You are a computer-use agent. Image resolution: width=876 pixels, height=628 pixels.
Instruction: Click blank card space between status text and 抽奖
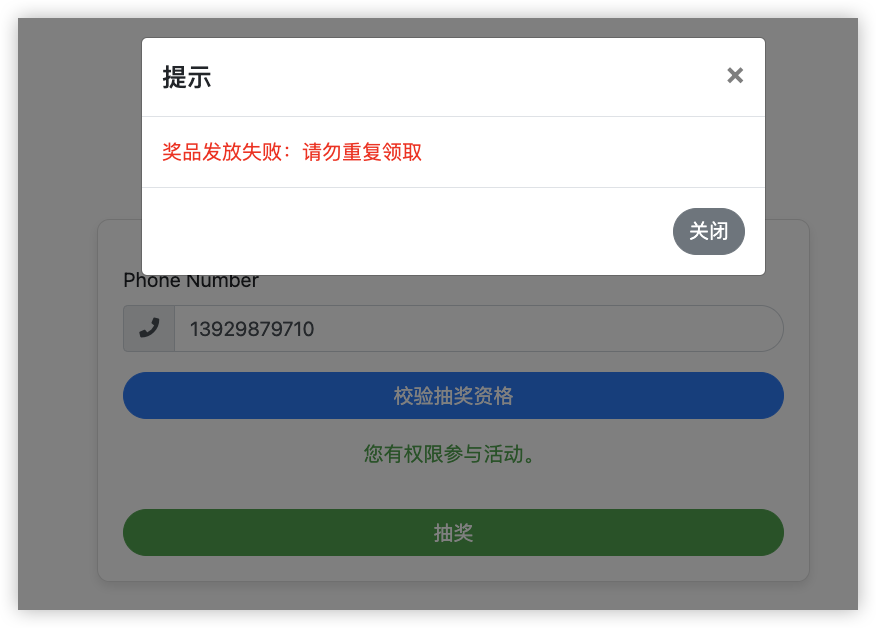[x=453, y=488]
